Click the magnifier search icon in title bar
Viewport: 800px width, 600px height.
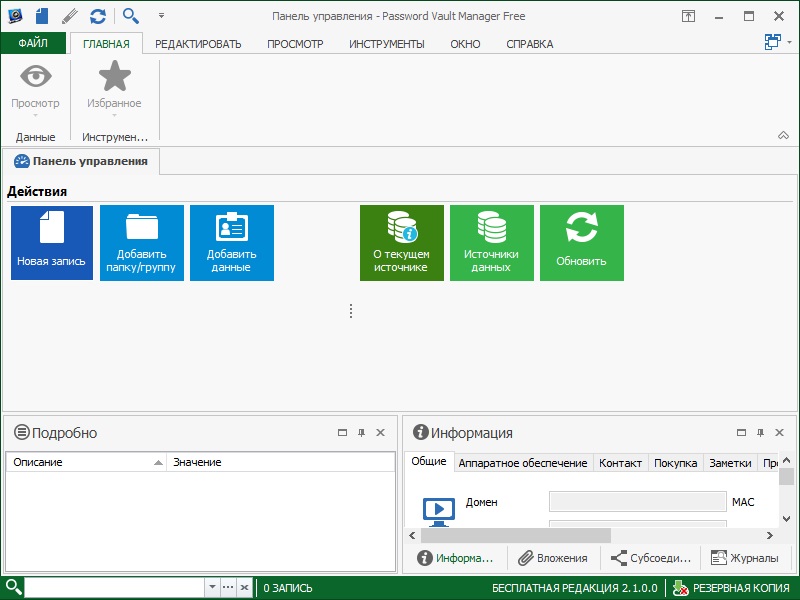(131, 16)
